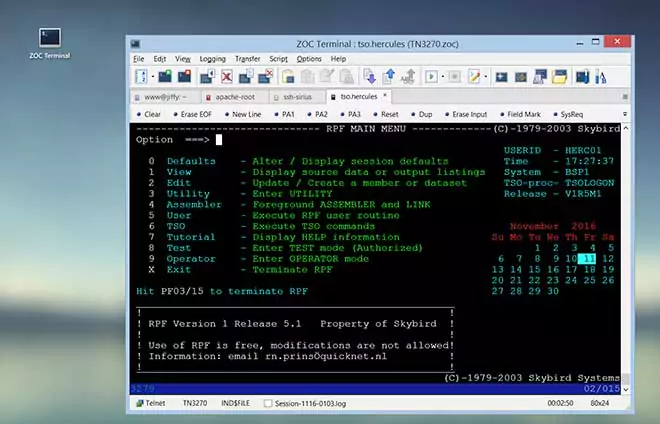Open the Help menu

[x=338, y=59]
